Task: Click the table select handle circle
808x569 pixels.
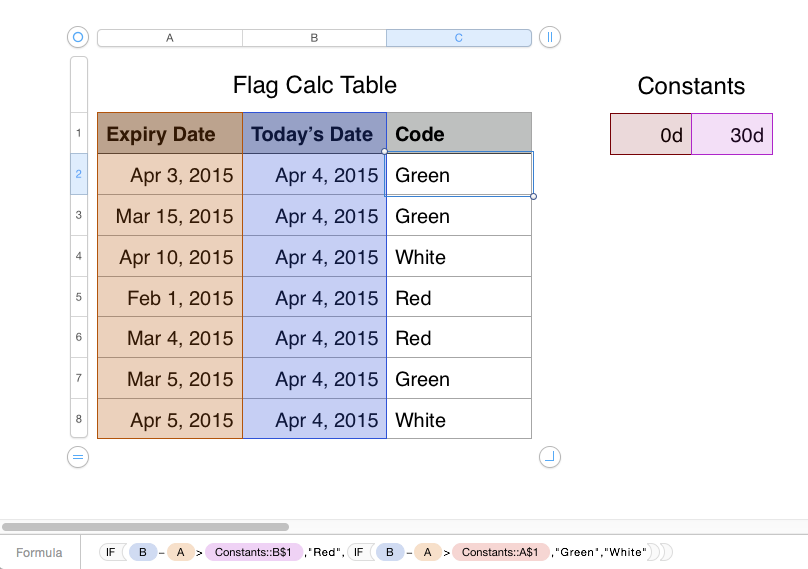Action: (78, 38)
